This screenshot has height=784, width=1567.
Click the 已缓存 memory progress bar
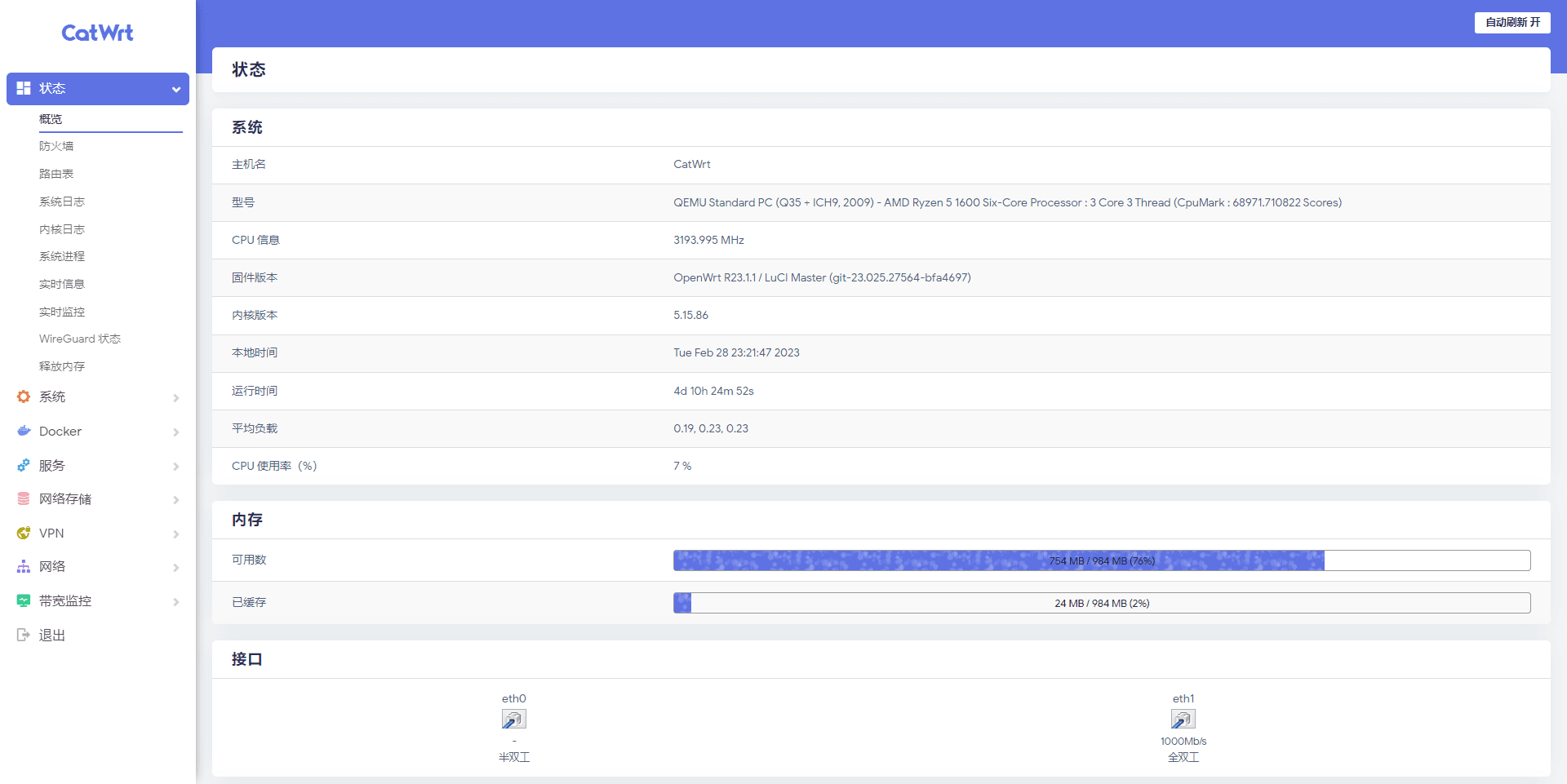pyautogui.click(x=1102, y=603)
